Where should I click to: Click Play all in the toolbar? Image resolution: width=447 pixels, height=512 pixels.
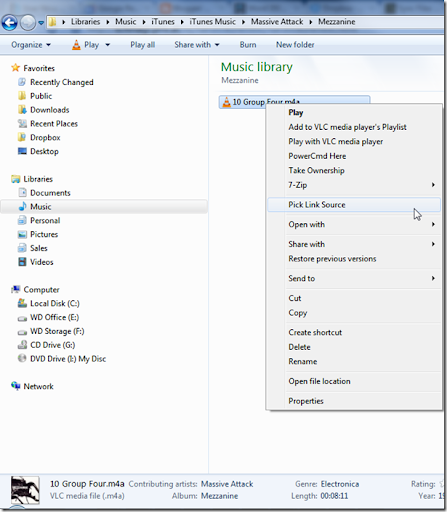click(142, 45)
